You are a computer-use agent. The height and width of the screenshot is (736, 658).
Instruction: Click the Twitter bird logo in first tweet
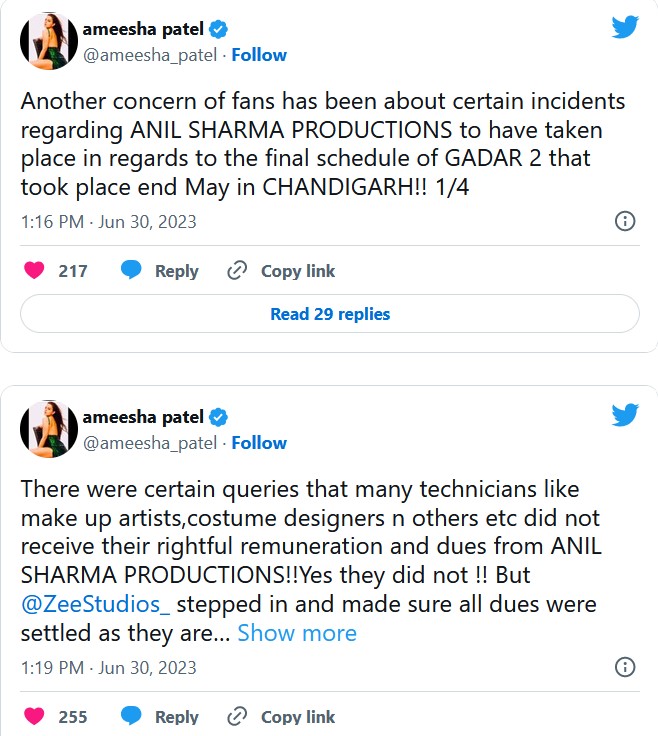pyautogui.click(x=625, y=27)
